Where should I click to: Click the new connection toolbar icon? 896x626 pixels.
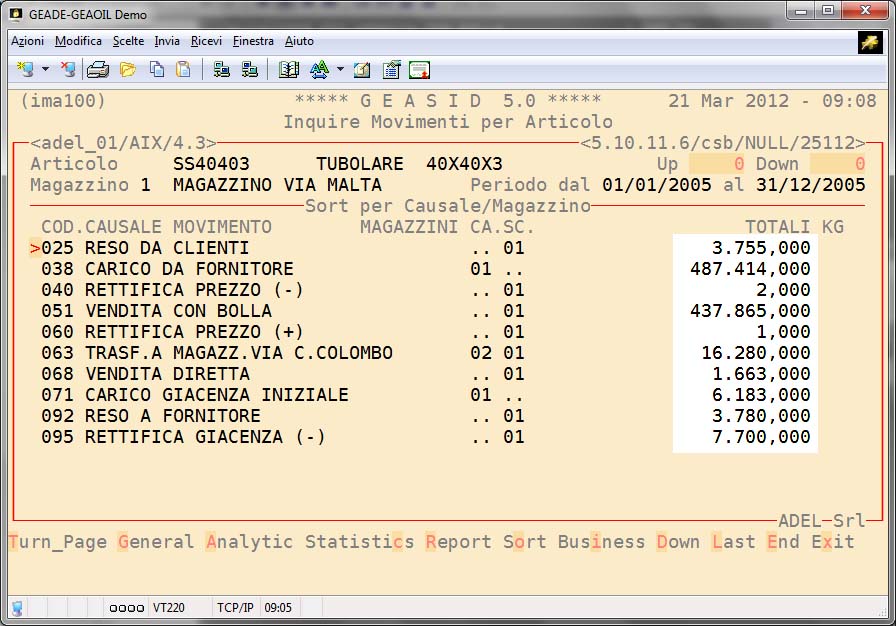point(26,70)
